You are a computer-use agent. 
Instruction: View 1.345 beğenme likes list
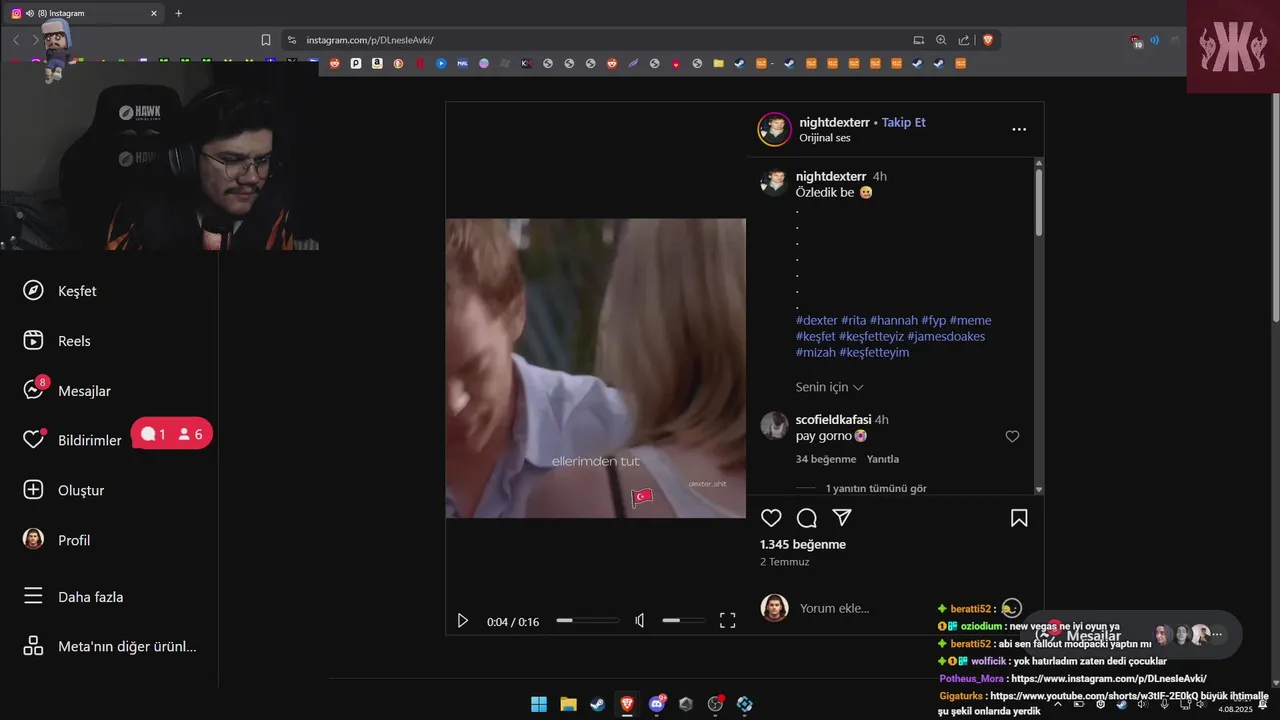tap(803, 544)
